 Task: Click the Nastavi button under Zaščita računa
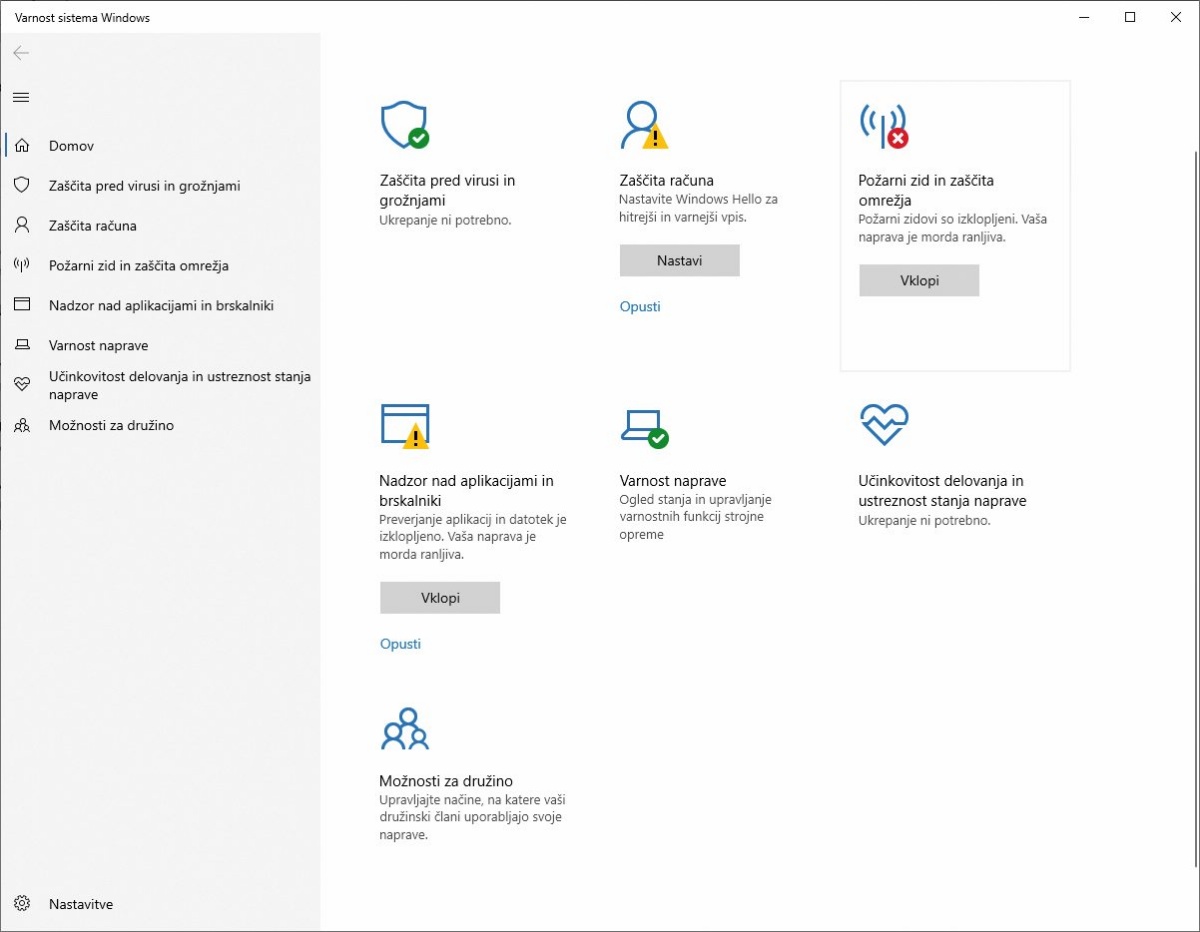click(680, 261)
